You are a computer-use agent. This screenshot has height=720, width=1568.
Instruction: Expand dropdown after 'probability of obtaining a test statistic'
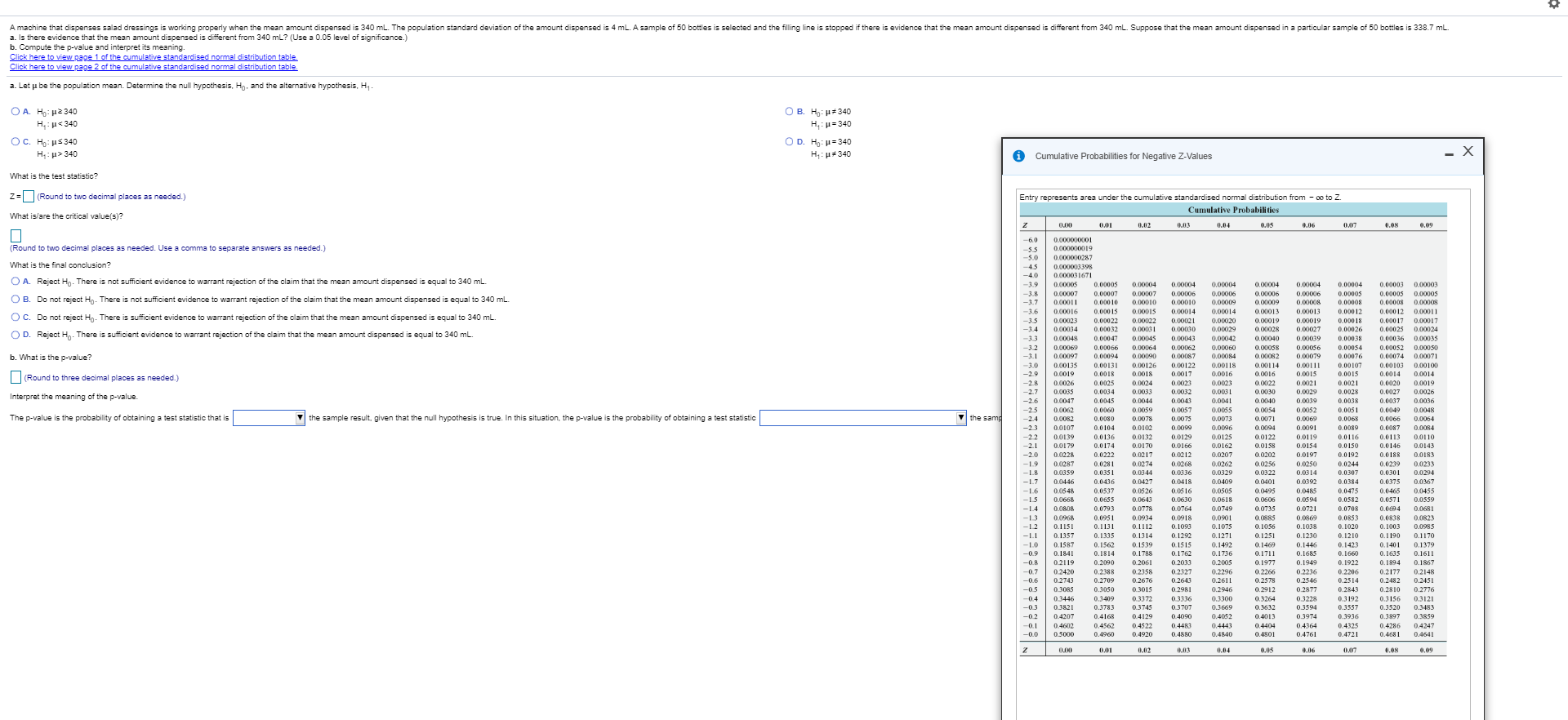[x=862, y=418]
